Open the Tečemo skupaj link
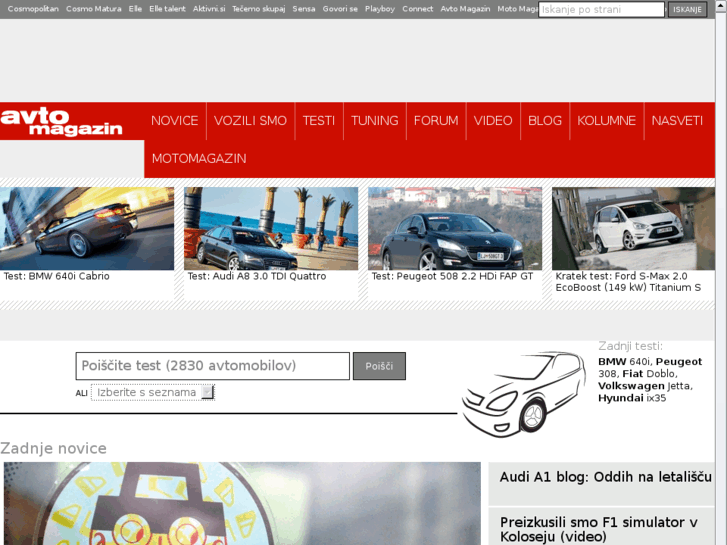This screenshot has width=727, height=545. 259,9
